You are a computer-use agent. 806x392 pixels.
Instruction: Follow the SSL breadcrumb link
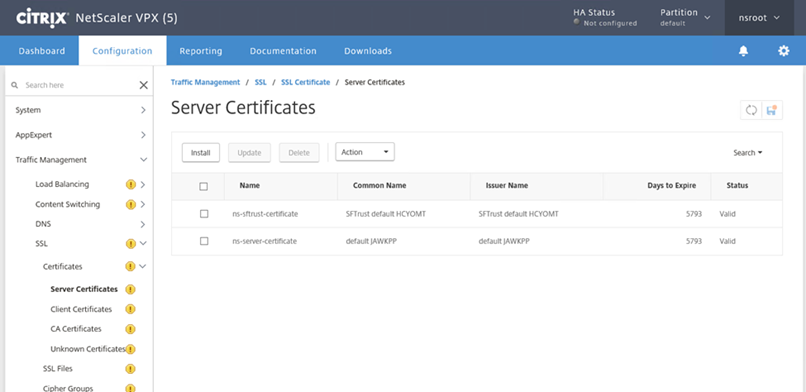click(x=261, y=82)
